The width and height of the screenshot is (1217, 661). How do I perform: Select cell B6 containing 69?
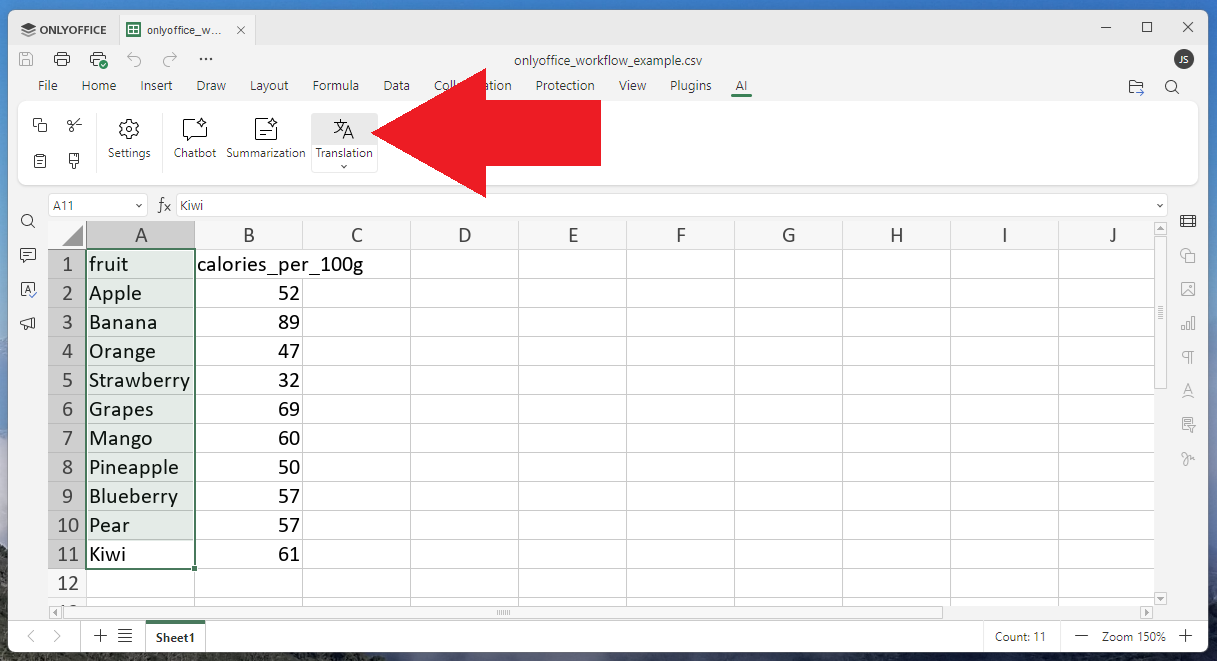point(248,409)
